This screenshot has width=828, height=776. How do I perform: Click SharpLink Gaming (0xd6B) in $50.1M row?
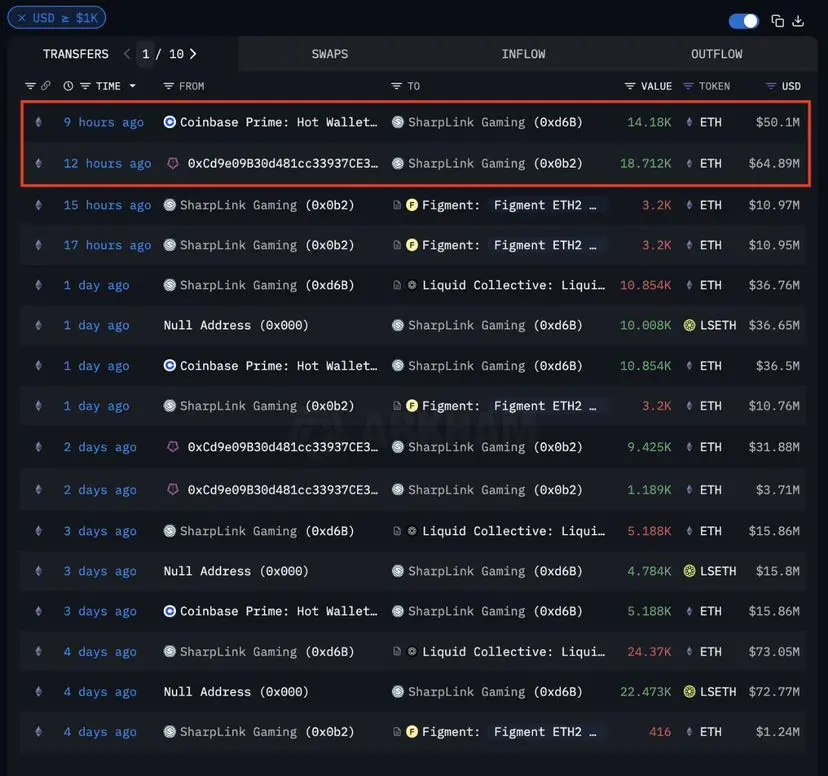tap(495, 122)
